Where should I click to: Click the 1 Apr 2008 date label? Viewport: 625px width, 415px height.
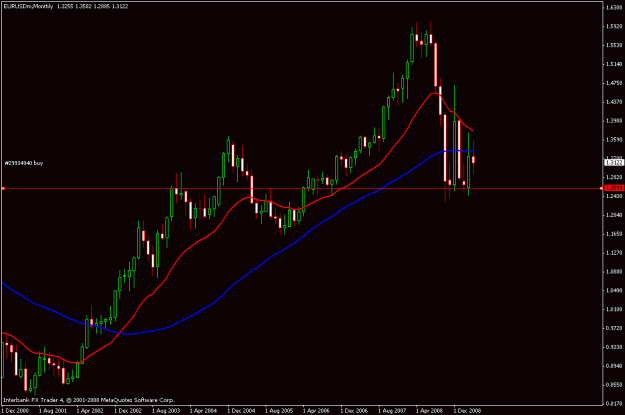click(430, 411)
